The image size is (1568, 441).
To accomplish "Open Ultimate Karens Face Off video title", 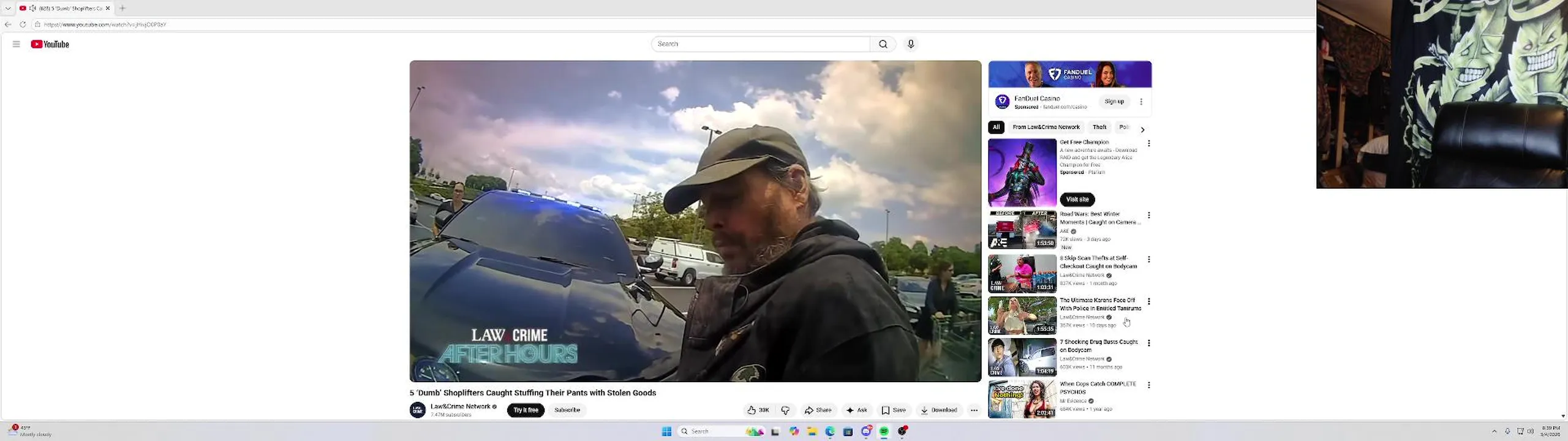I will [1101, 304].
